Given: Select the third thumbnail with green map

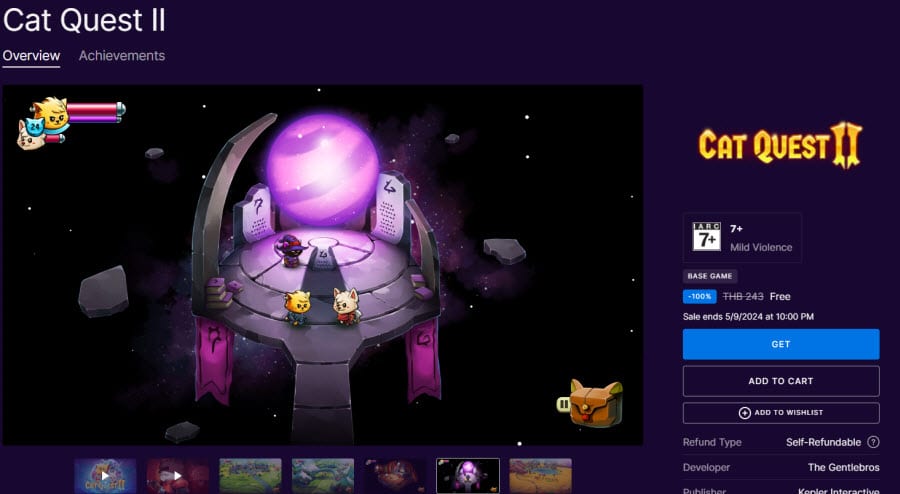Looking at the screenshot, I should click(x=250, y=476).
